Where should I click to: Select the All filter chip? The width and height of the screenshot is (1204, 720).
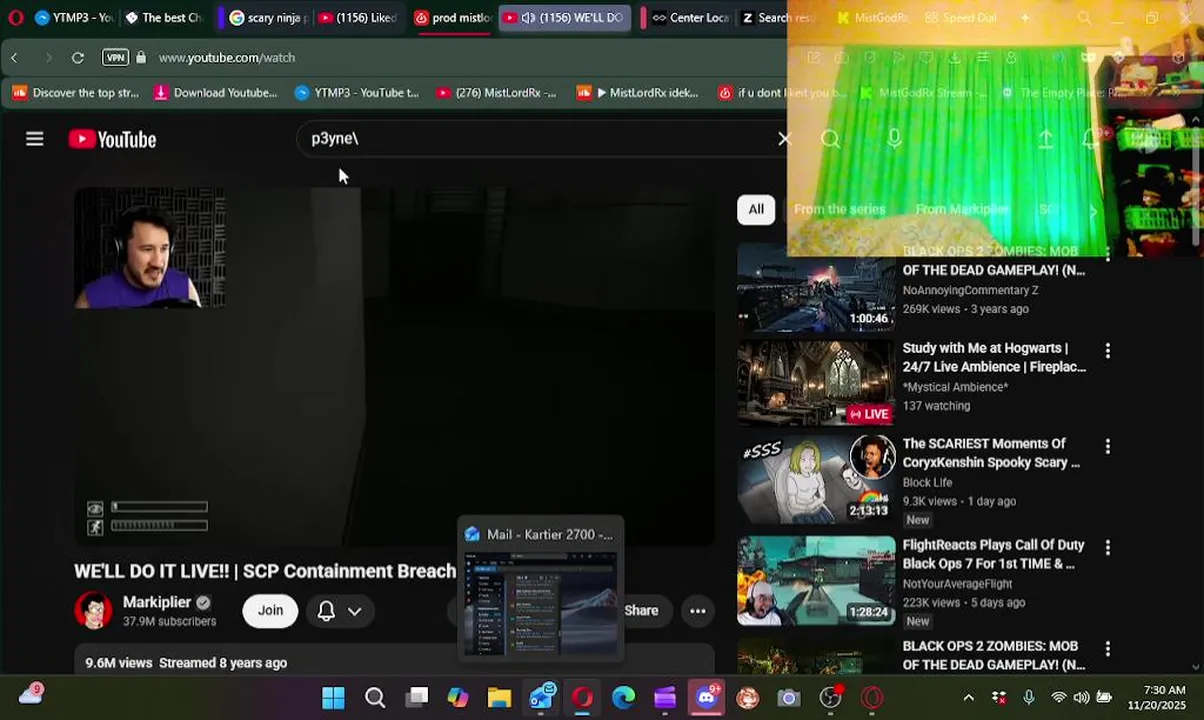tap(756, 209)
